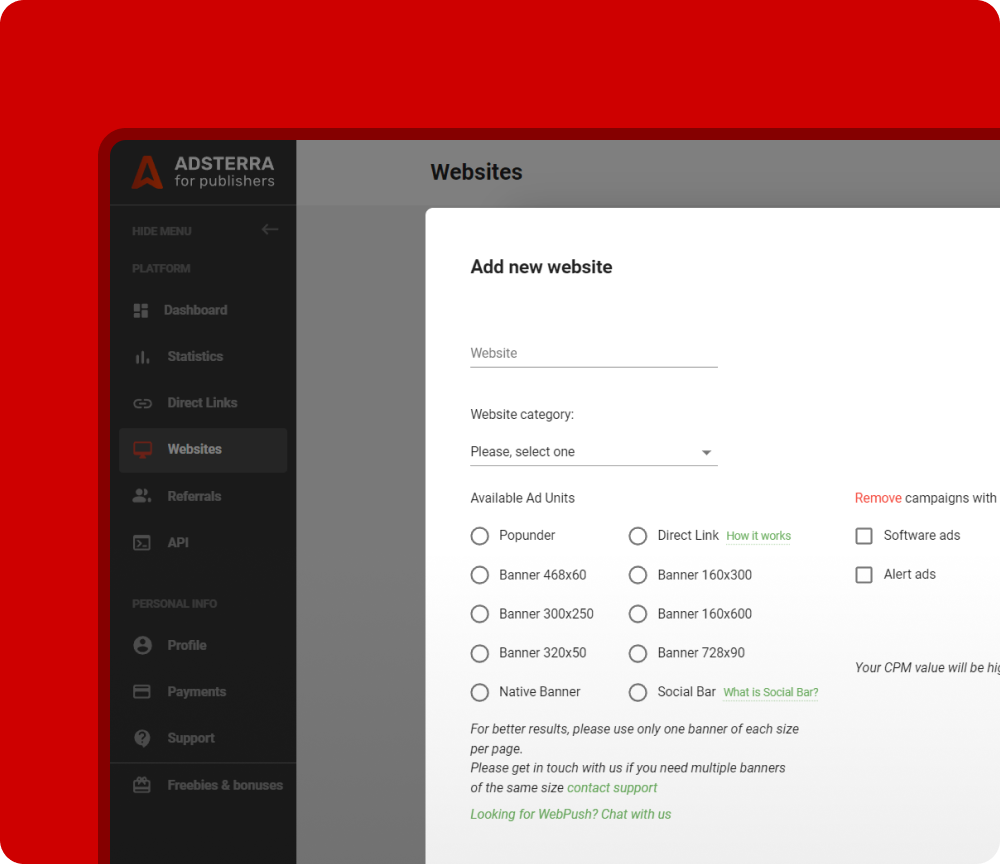The width and height of the screenshot is (1000, 864).
Task: Pick Banner 728x90 ad unit
Action: click(x=638, y=653)
